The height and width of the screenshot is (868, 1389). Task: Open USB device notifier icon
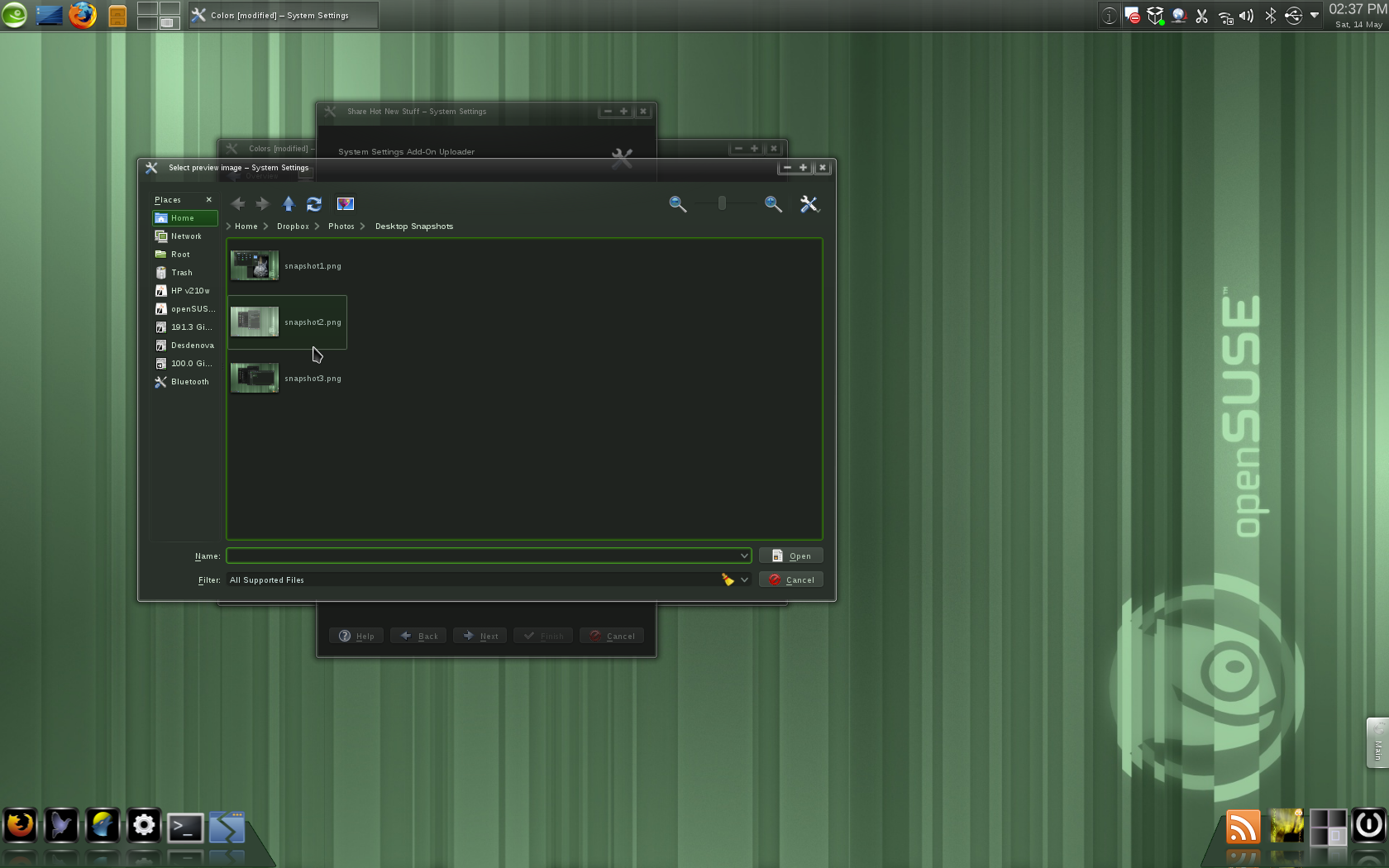point(1293,16)
